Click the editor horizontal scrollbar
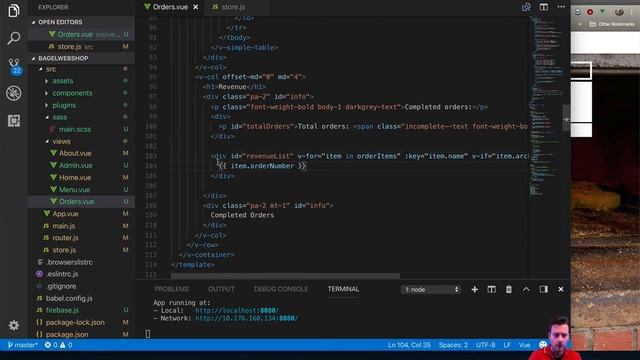This screenshot has width=640, height=360. [285, 276]
